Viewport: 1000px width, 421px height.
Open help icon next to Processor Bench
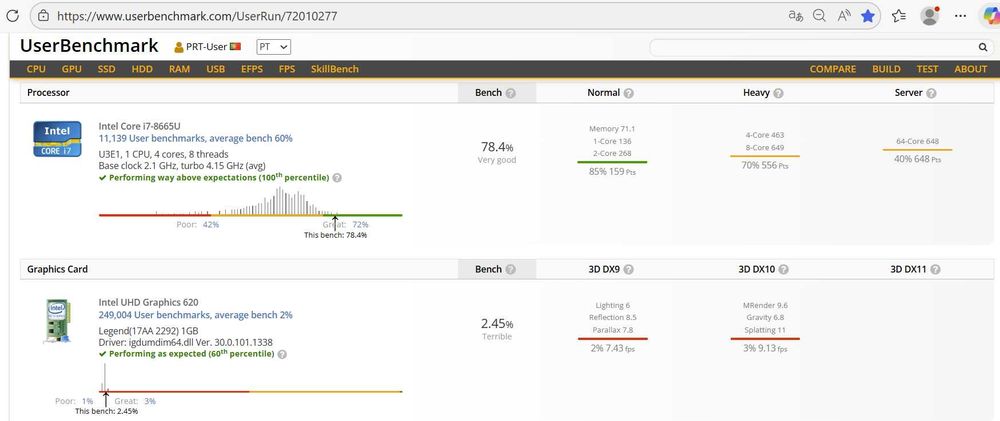pos(510,93)
